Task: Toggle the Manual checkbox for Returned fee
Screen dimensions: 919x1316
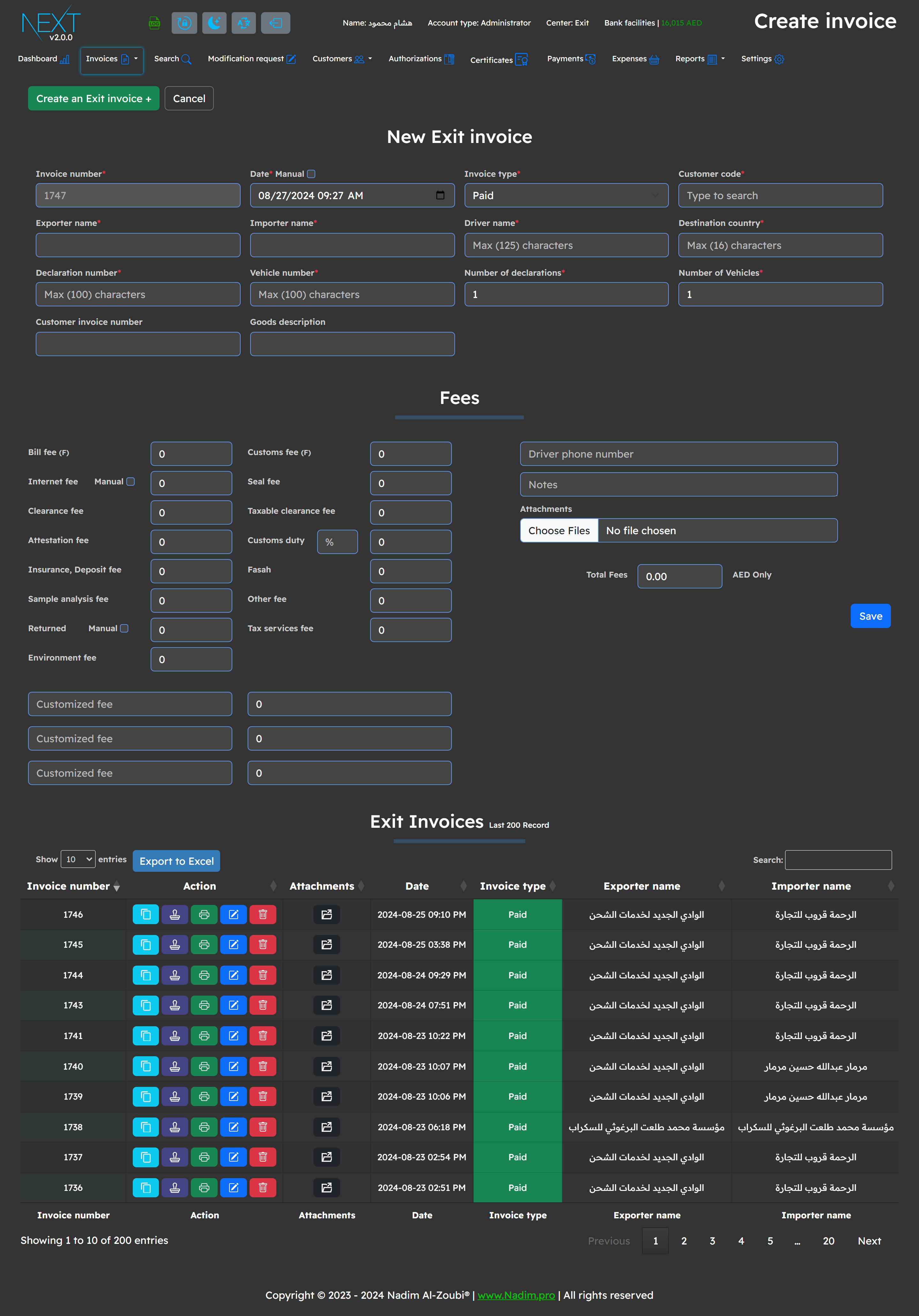Action: [x=124, y=628]
